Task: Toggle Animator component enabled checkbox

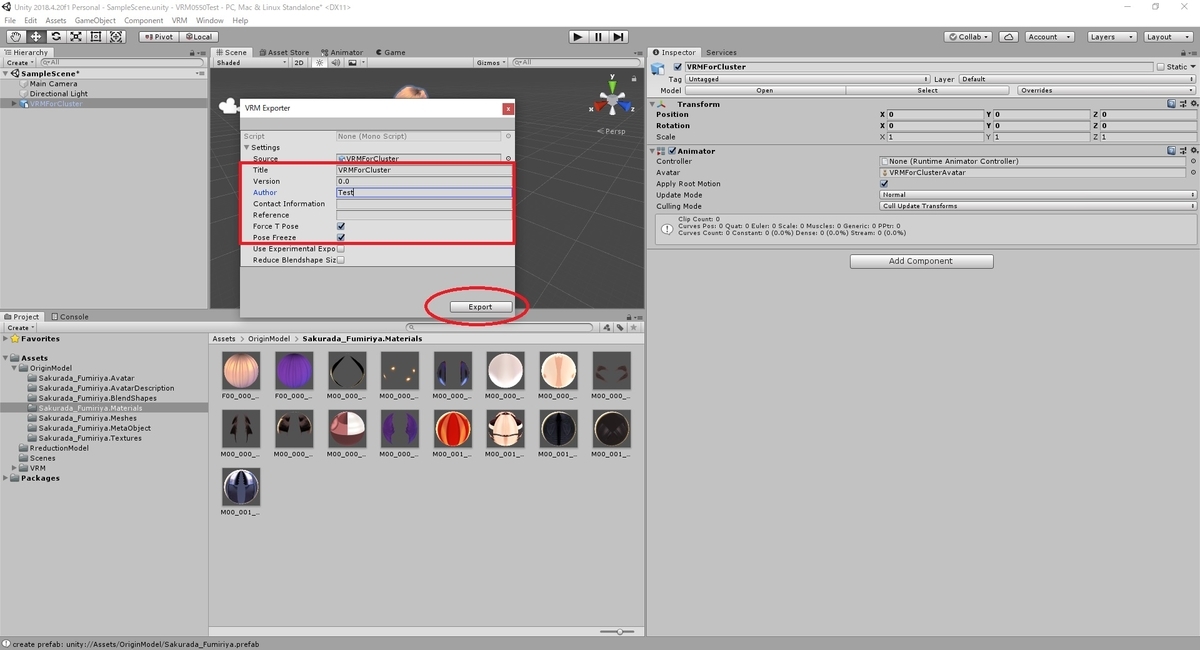Action: (x=673, y=151)
